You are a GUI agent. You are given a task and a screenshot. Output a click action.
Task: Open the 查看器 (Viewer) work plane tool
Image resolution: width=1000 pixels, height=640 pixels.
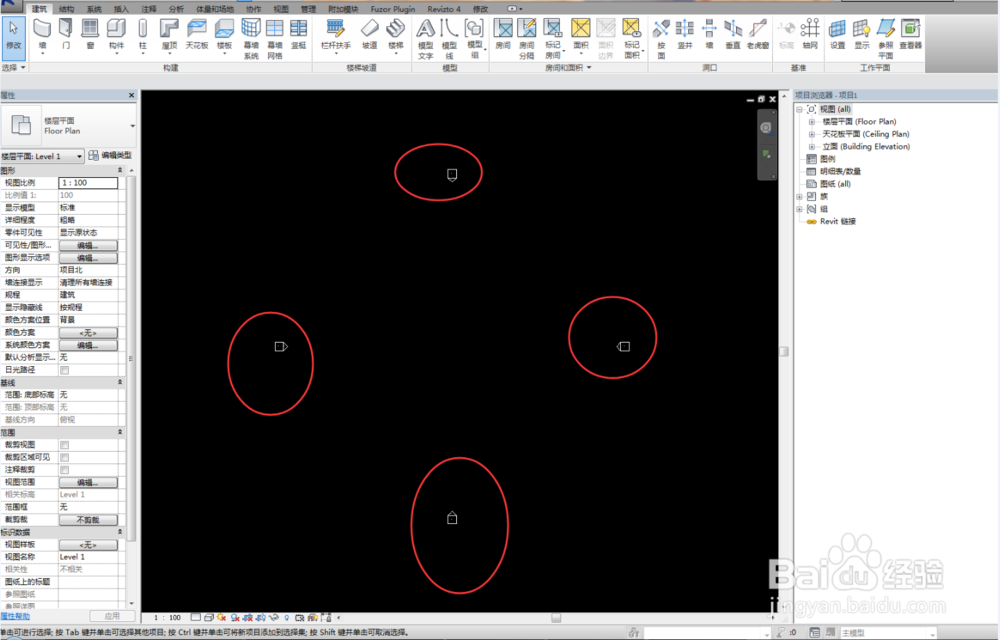(910, 34)
